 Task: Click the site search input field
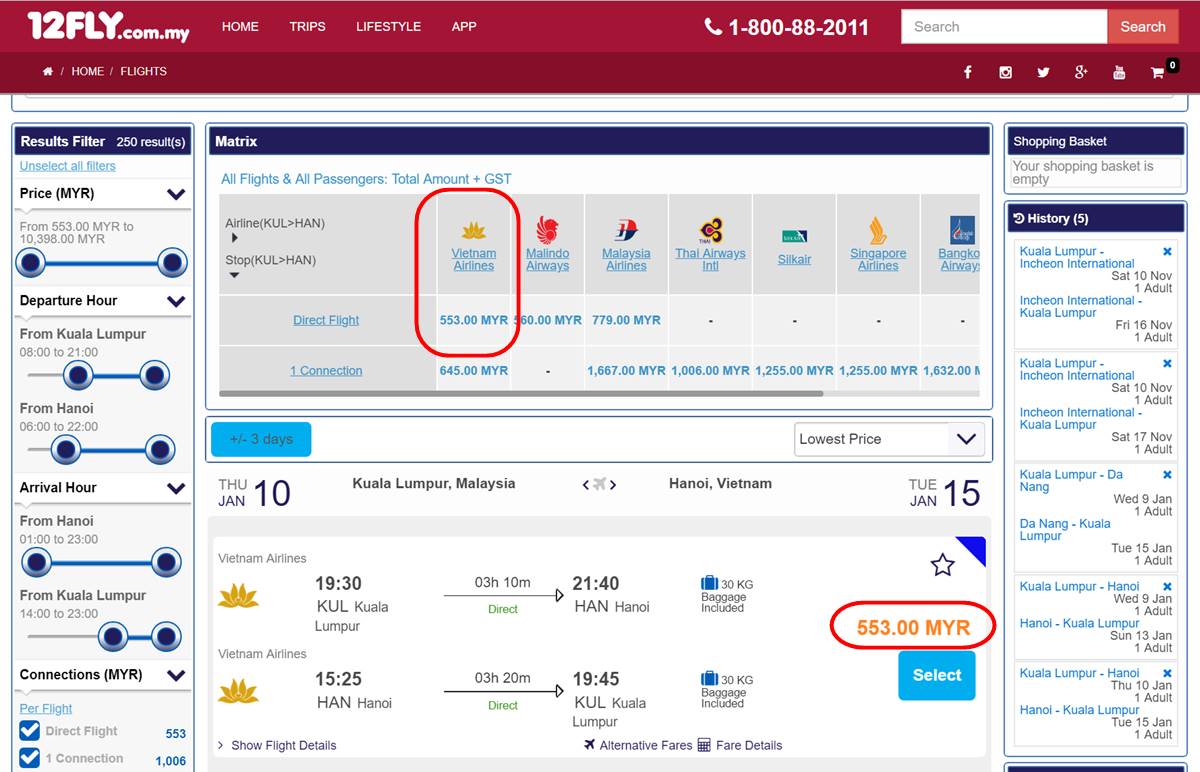pos(1004,27)
